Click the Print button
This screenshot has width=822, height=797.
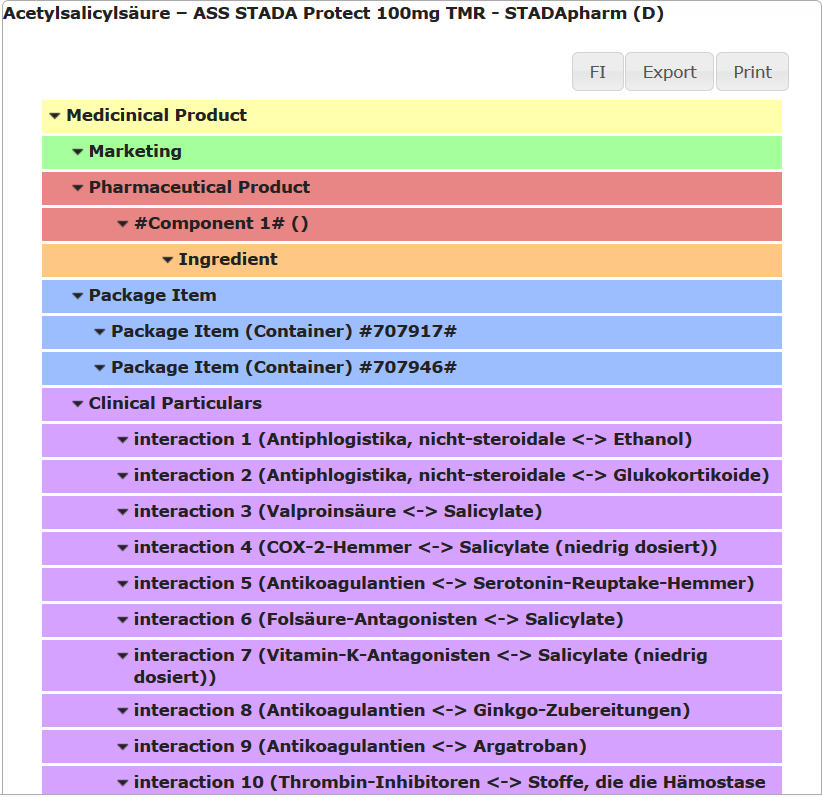752,72
